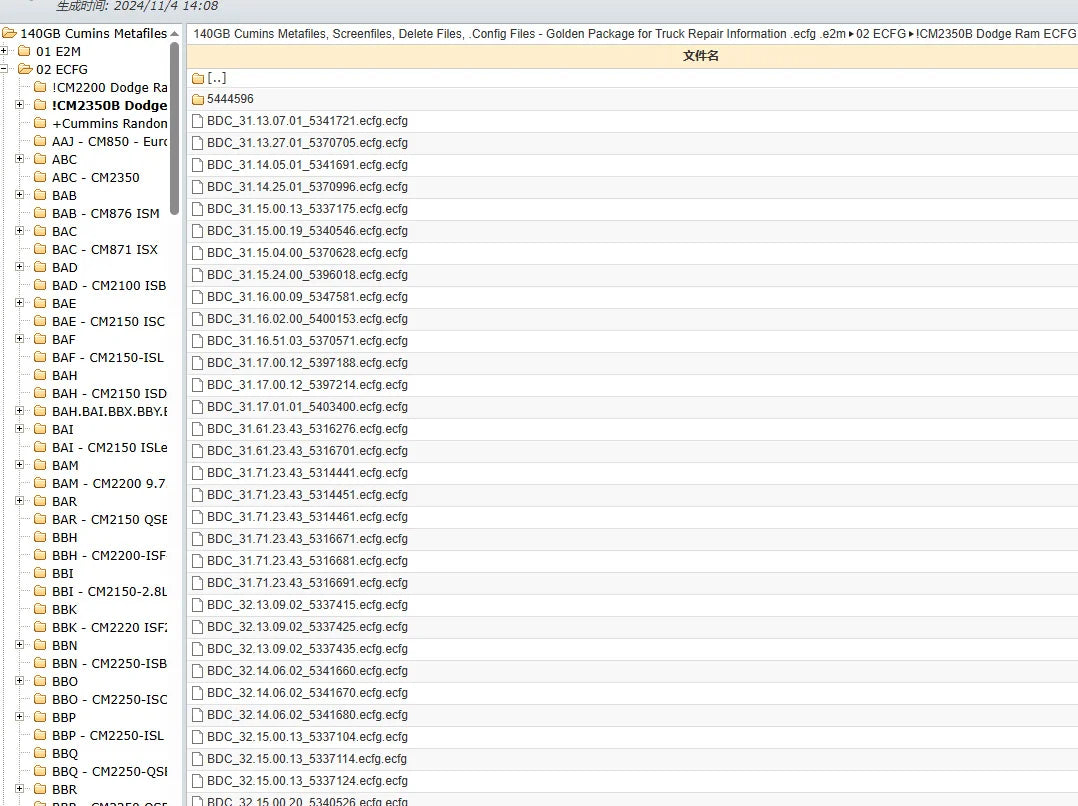Click the folder icon beside BAE - CM2150 ISC

coord(41,321)
